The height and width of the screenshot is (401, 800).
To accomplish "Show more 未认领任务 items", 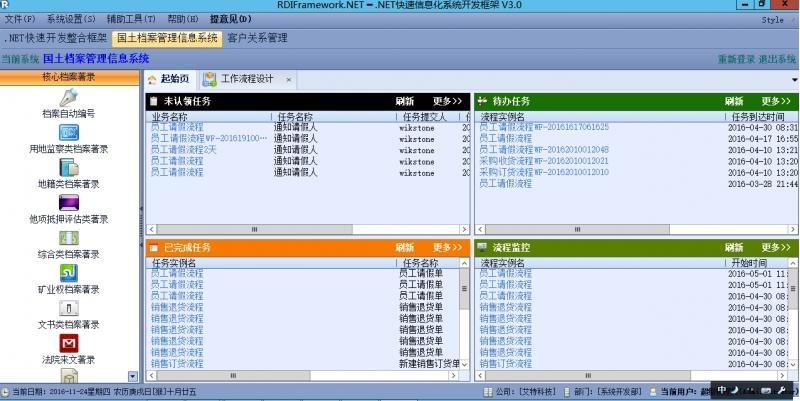I will 447,101.
